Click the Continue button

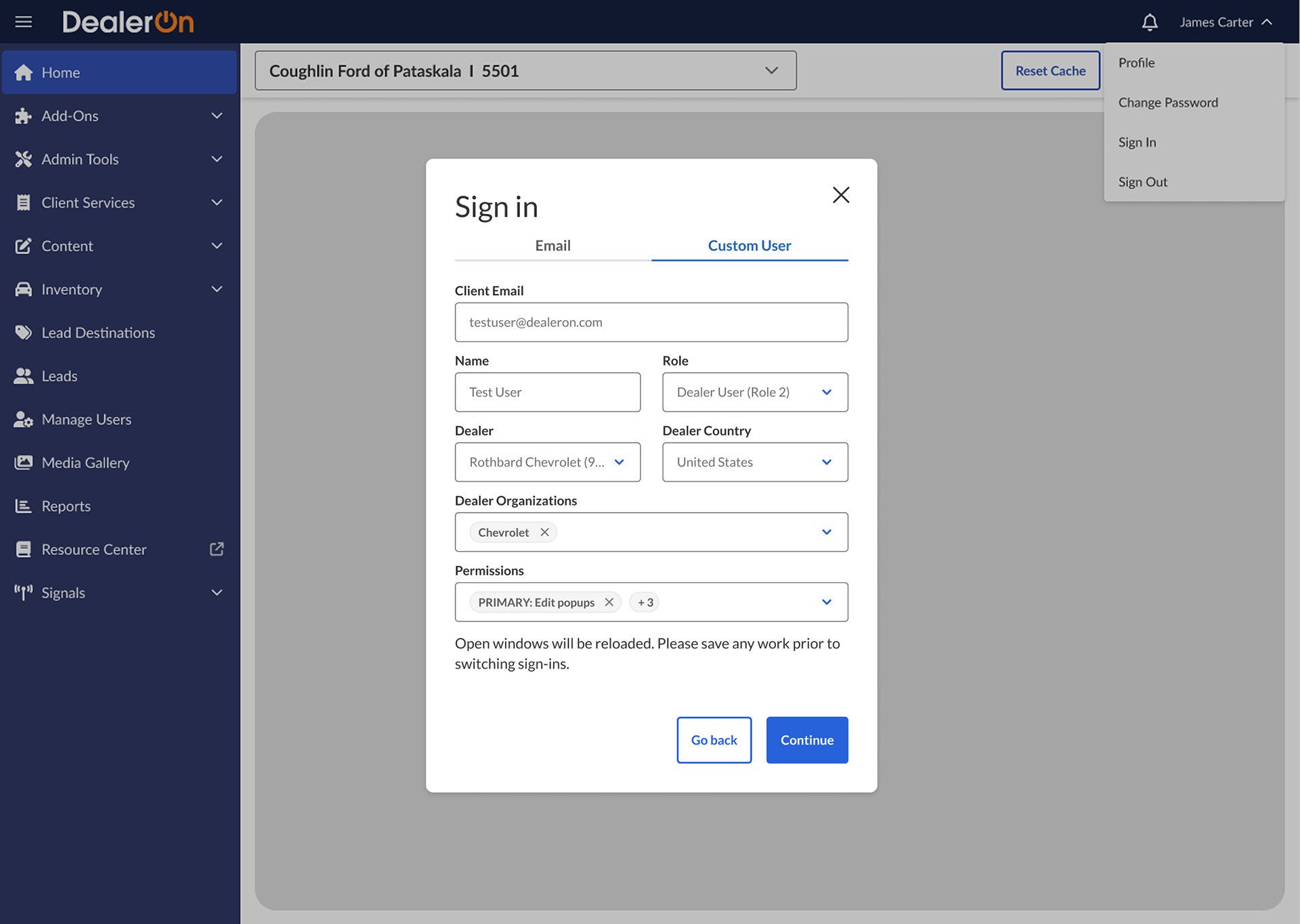[807, 740]
